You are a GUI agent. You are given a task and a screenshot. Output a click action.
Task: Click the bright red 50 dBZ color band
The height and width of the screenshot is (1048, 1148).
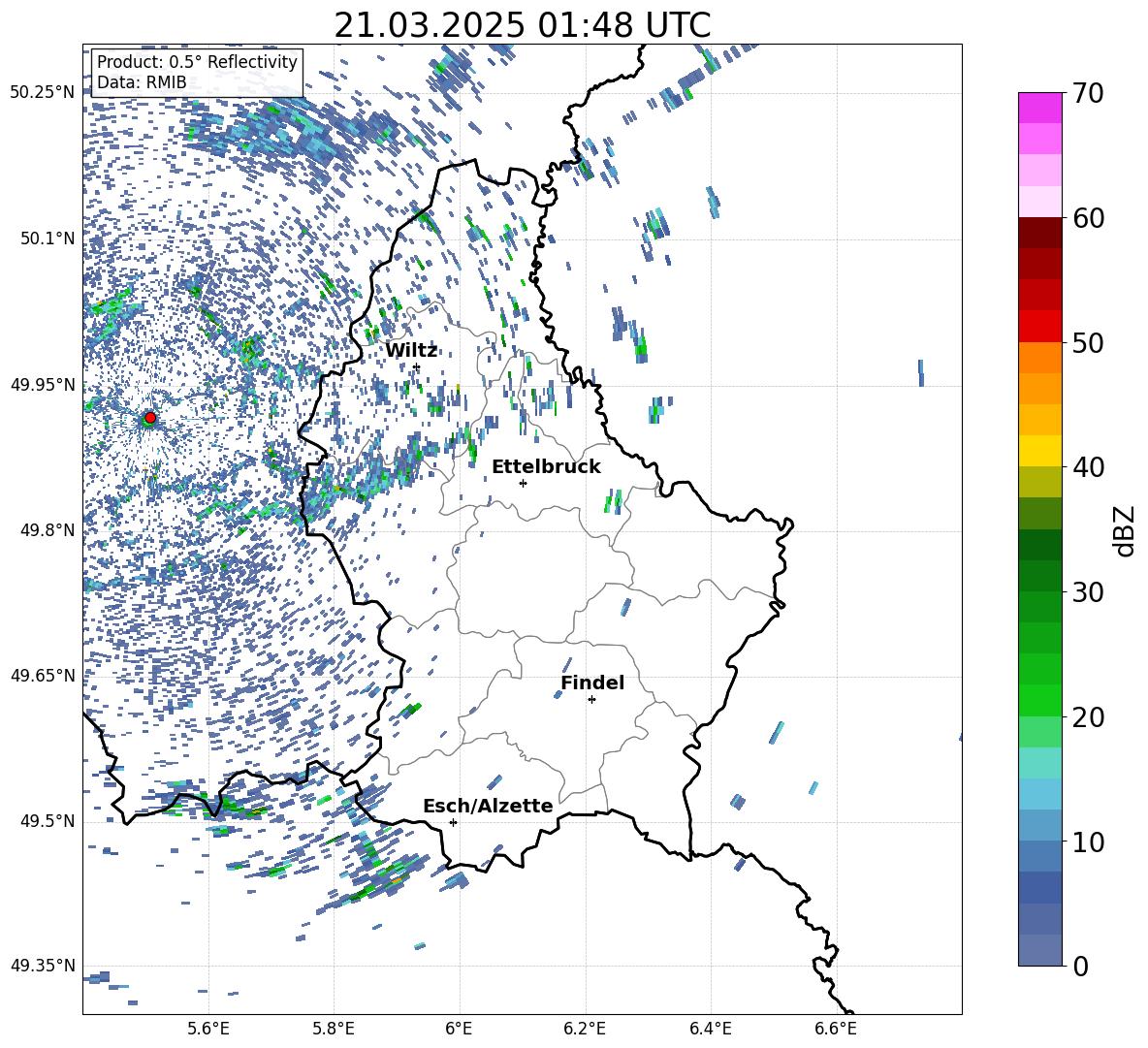point(1039,327)
